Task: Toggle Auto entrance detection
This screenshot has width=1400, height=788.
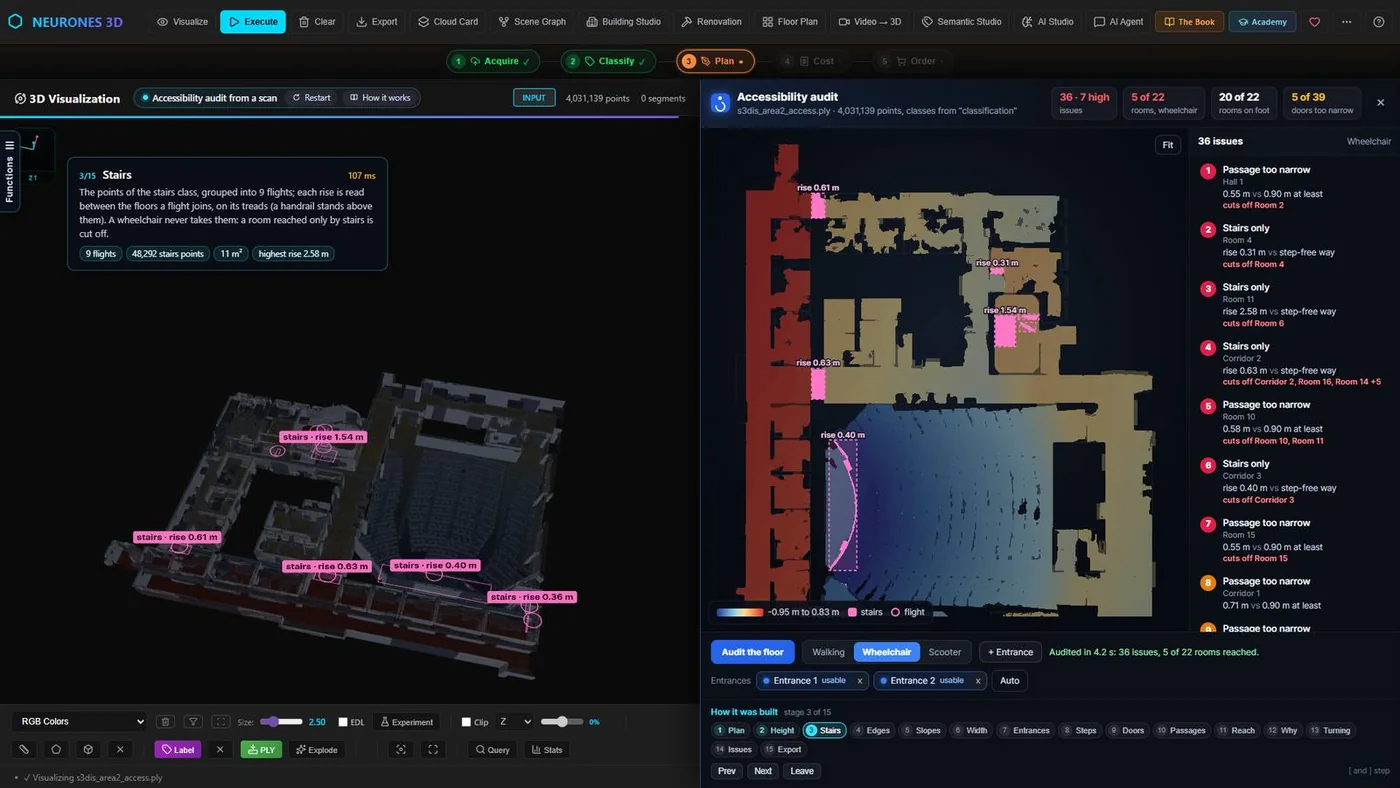Action: pyautogui.click(x=1010, y=680)
